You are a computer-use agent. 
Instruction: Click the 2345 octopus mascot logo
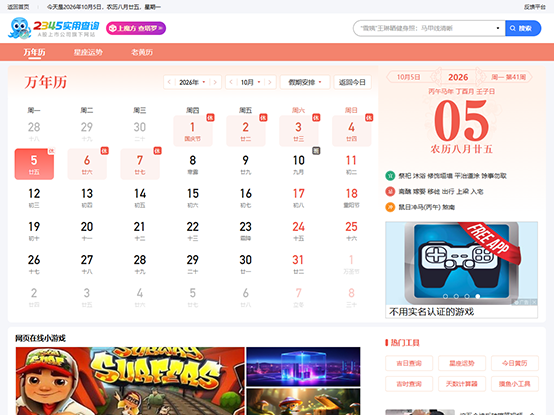tap(20, 28)
